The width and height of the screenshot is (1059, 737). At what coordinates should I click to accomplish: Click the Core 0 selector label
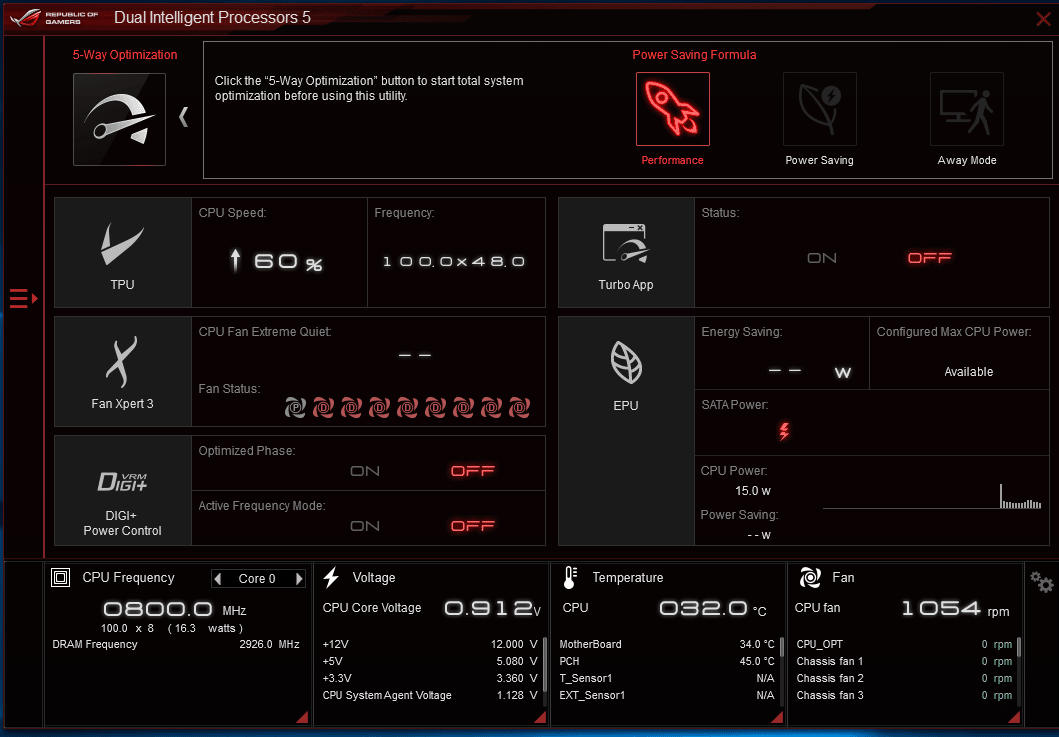257,578
